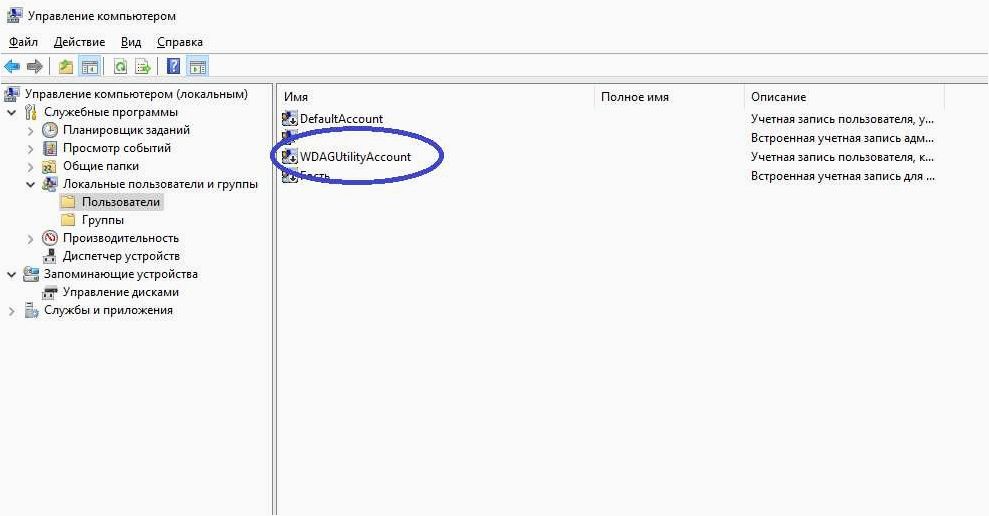Click the Управление компьютером title bar icon
Screen dimensions: 989x516
click(x=14, y=15)
